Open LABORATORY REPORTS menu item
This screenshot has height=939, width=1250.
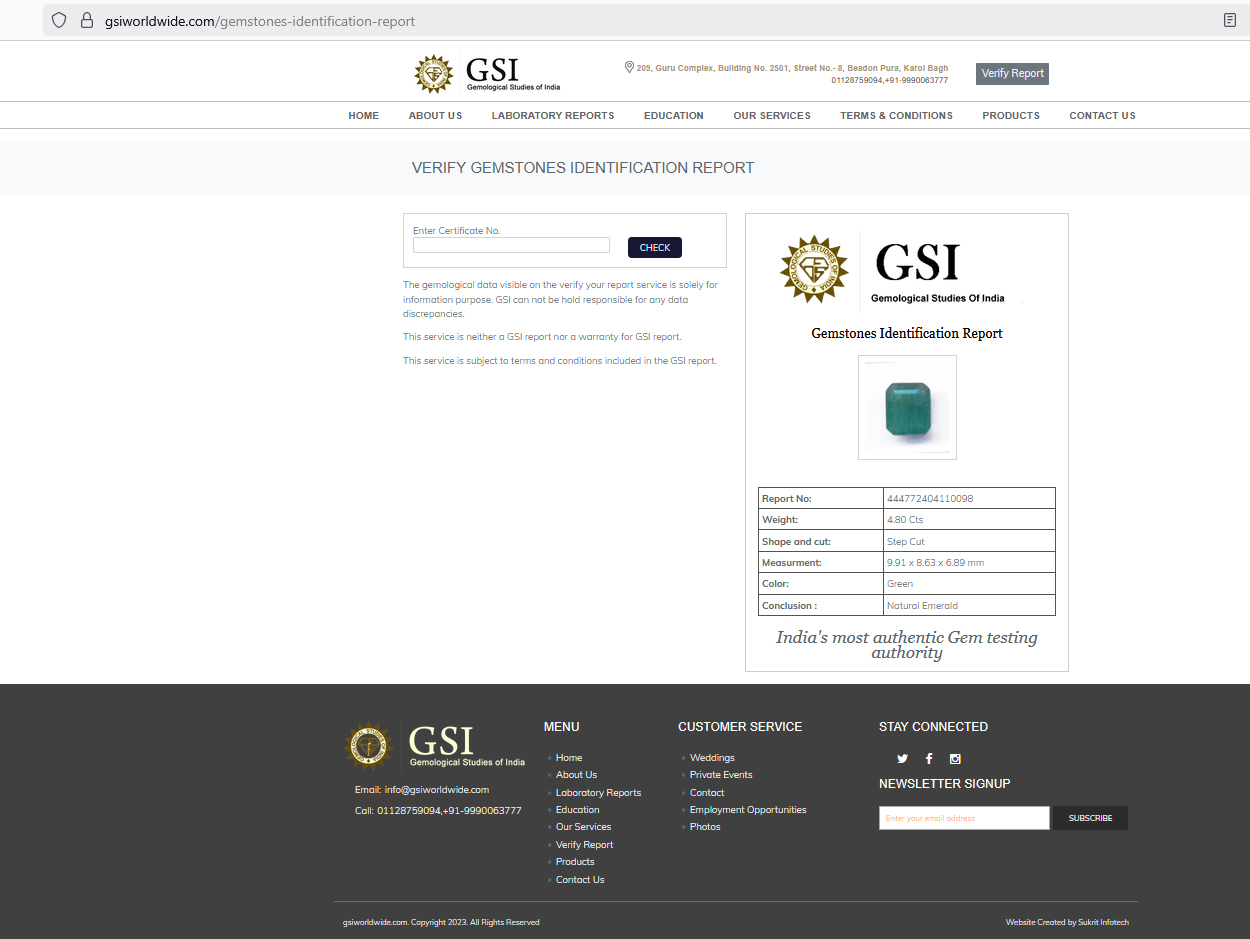pyautogui.click(x=553, y=116)
